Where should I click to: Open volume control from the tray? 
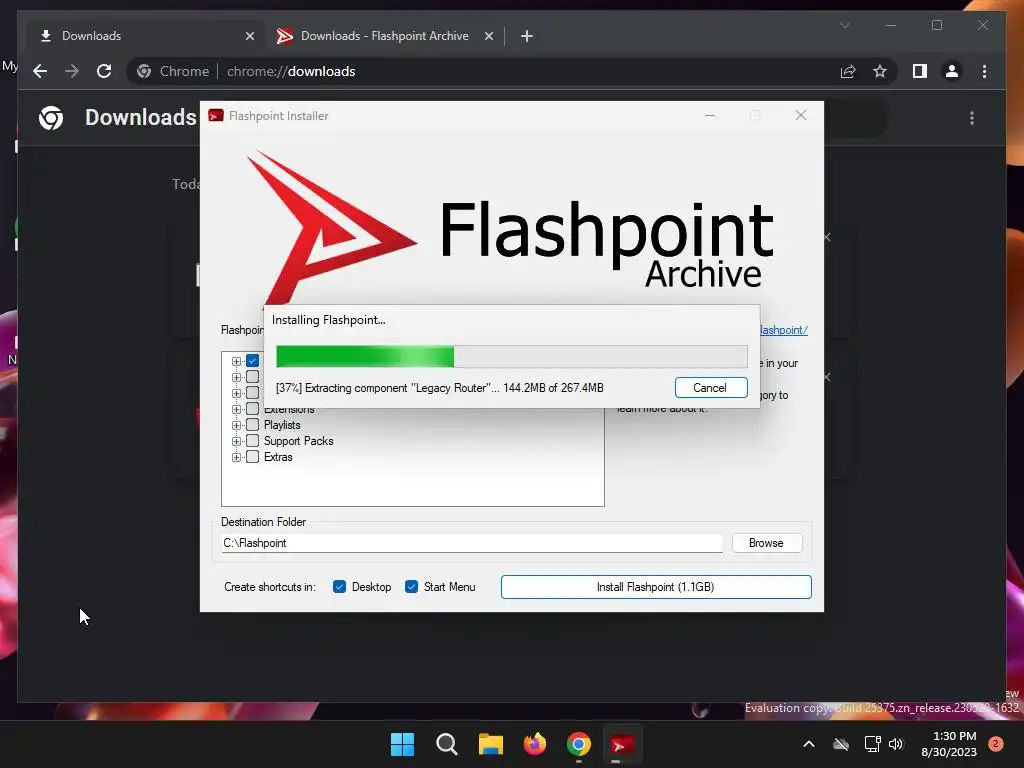(x=896, y=744)
